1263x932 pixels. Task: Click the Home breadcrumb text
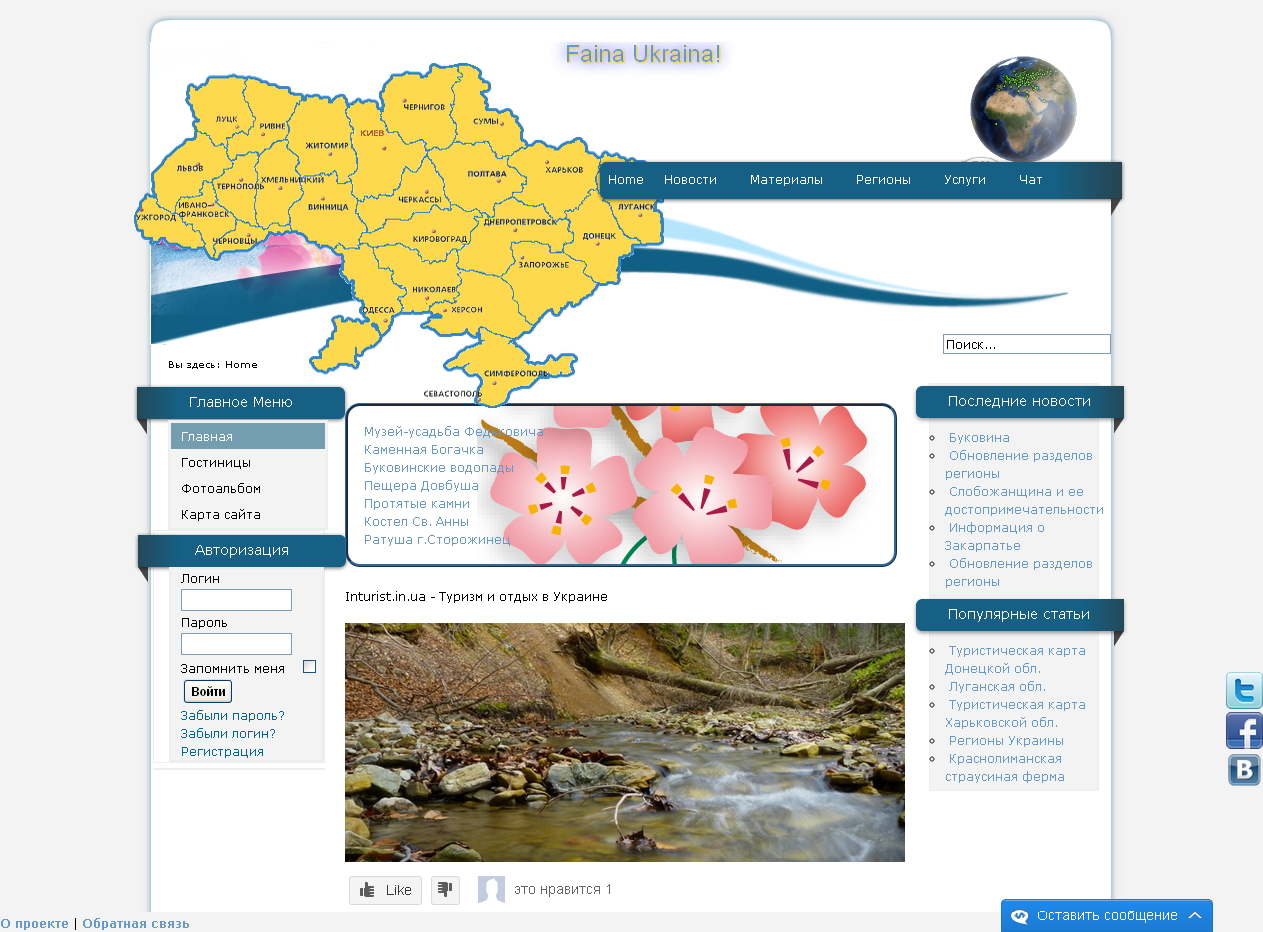241,365
